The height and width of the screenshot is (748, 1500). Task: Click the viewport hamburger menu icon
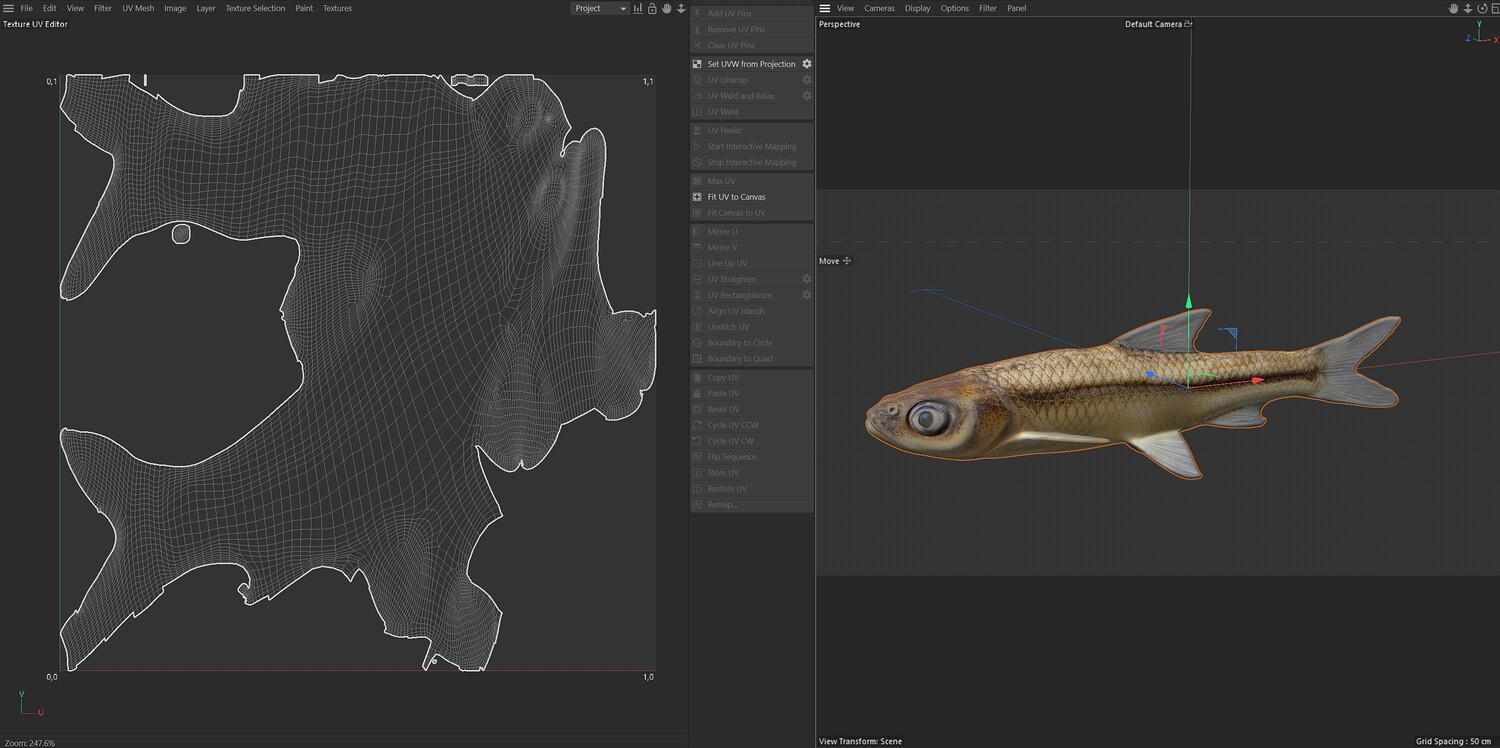[825, 8]
